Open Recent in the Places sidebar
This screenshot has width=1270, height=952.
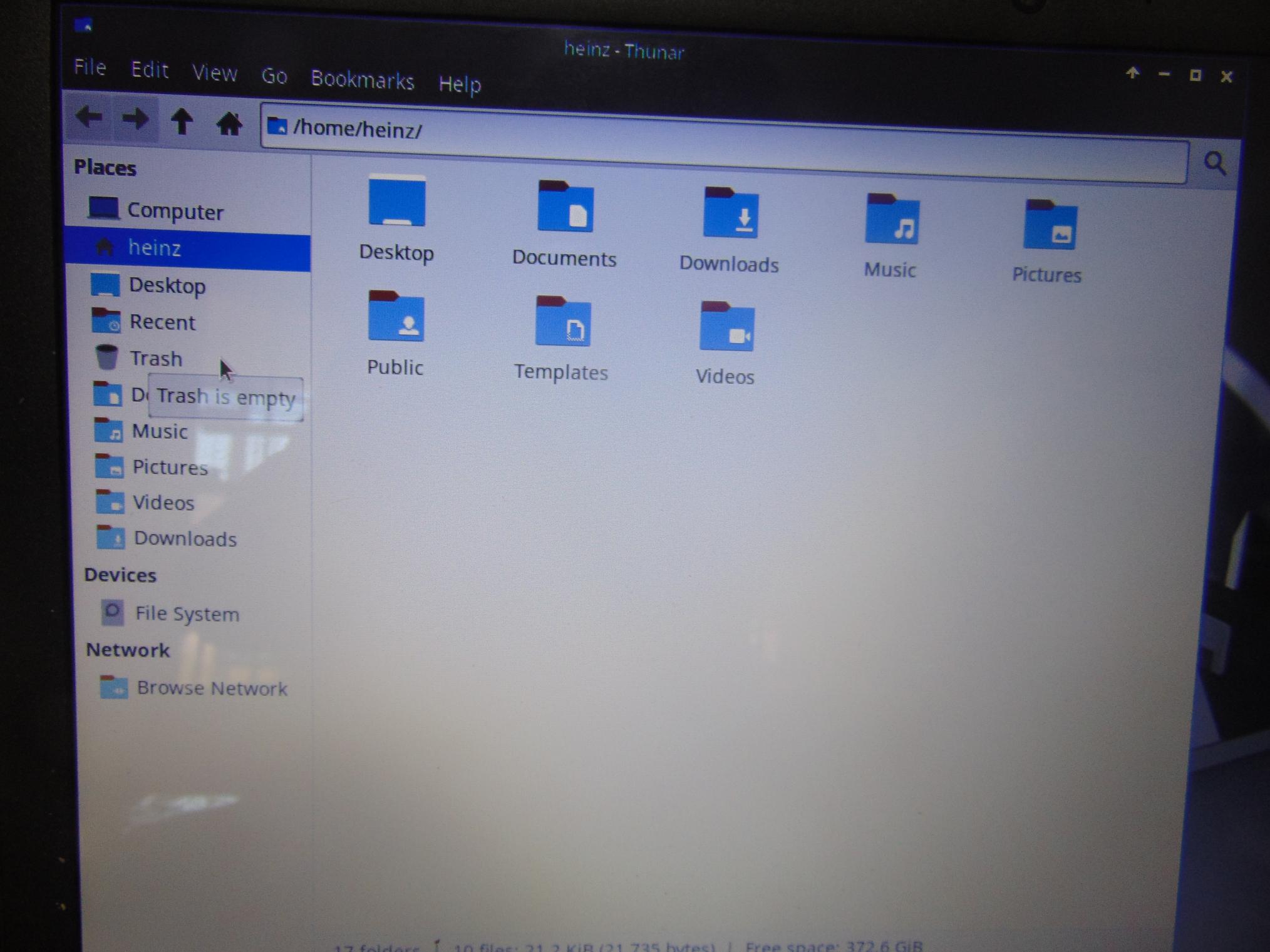162,322
